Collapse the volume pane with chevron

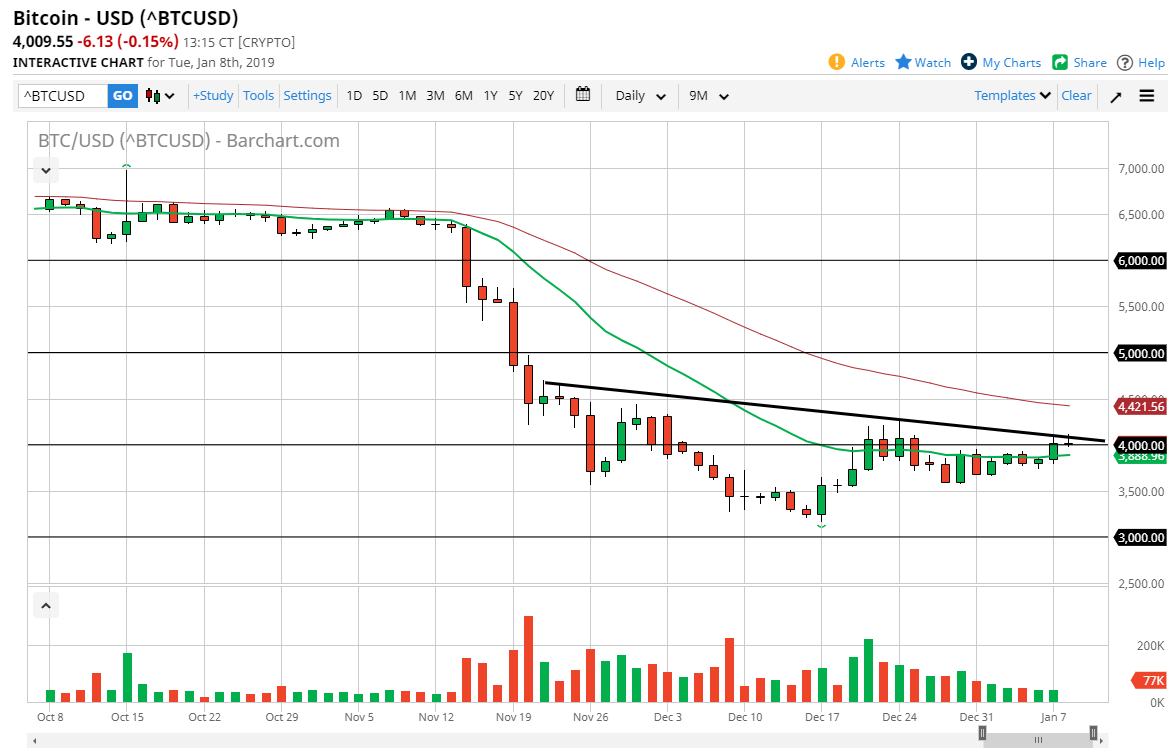[46, 605]
